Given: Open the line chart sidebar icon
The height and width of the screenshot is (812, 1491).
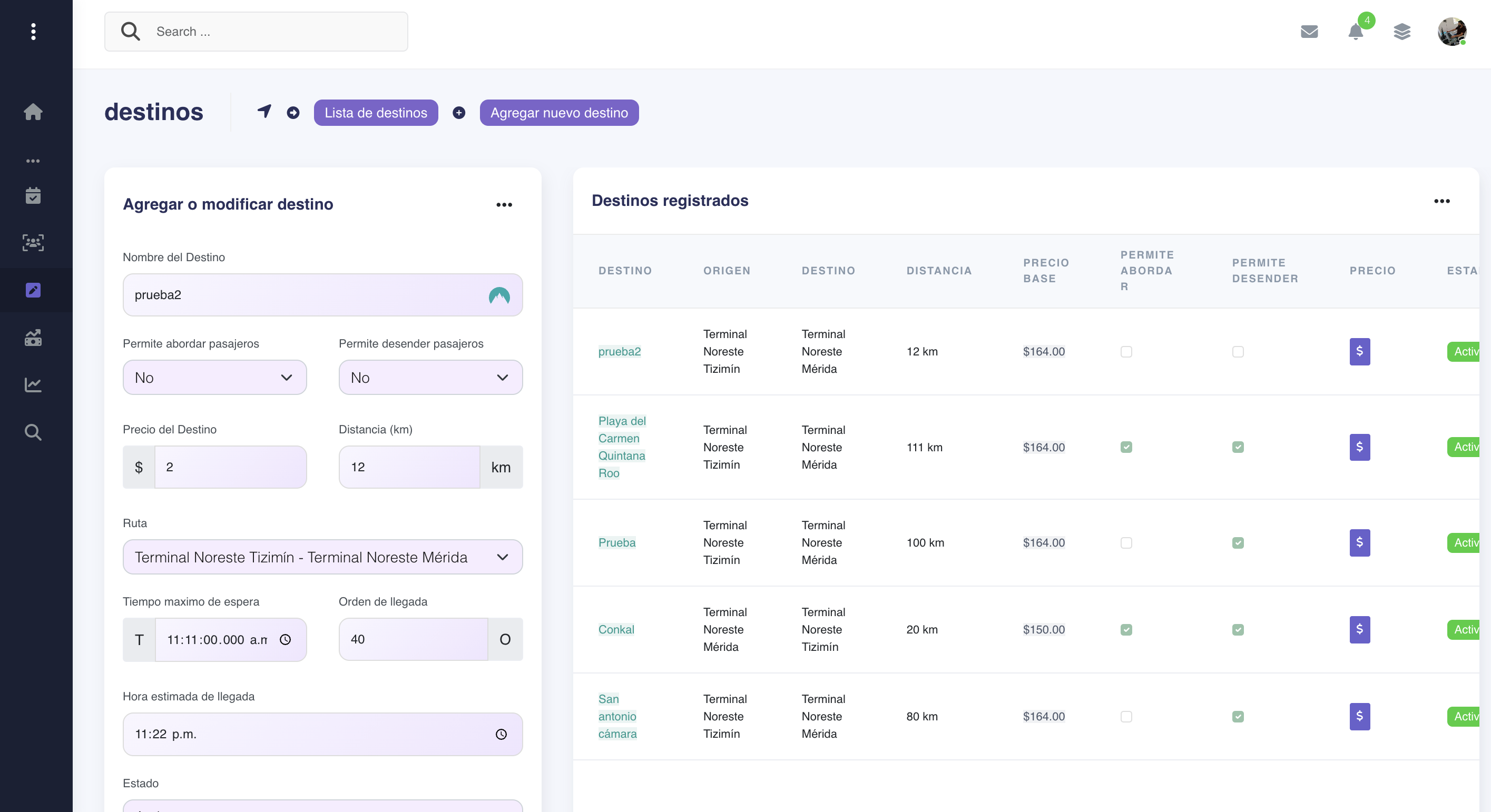Looking at the screenshot, I should point(33,384).
